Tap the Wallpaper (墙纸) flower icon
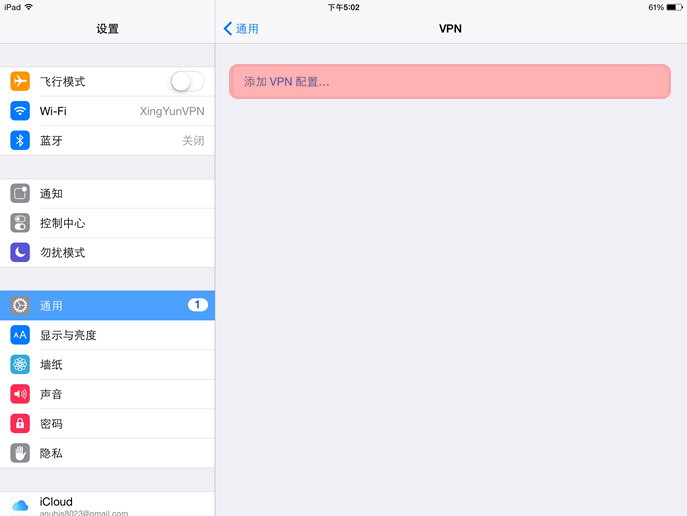Screen dimensions: 687x516 click(x=20, y=364)
